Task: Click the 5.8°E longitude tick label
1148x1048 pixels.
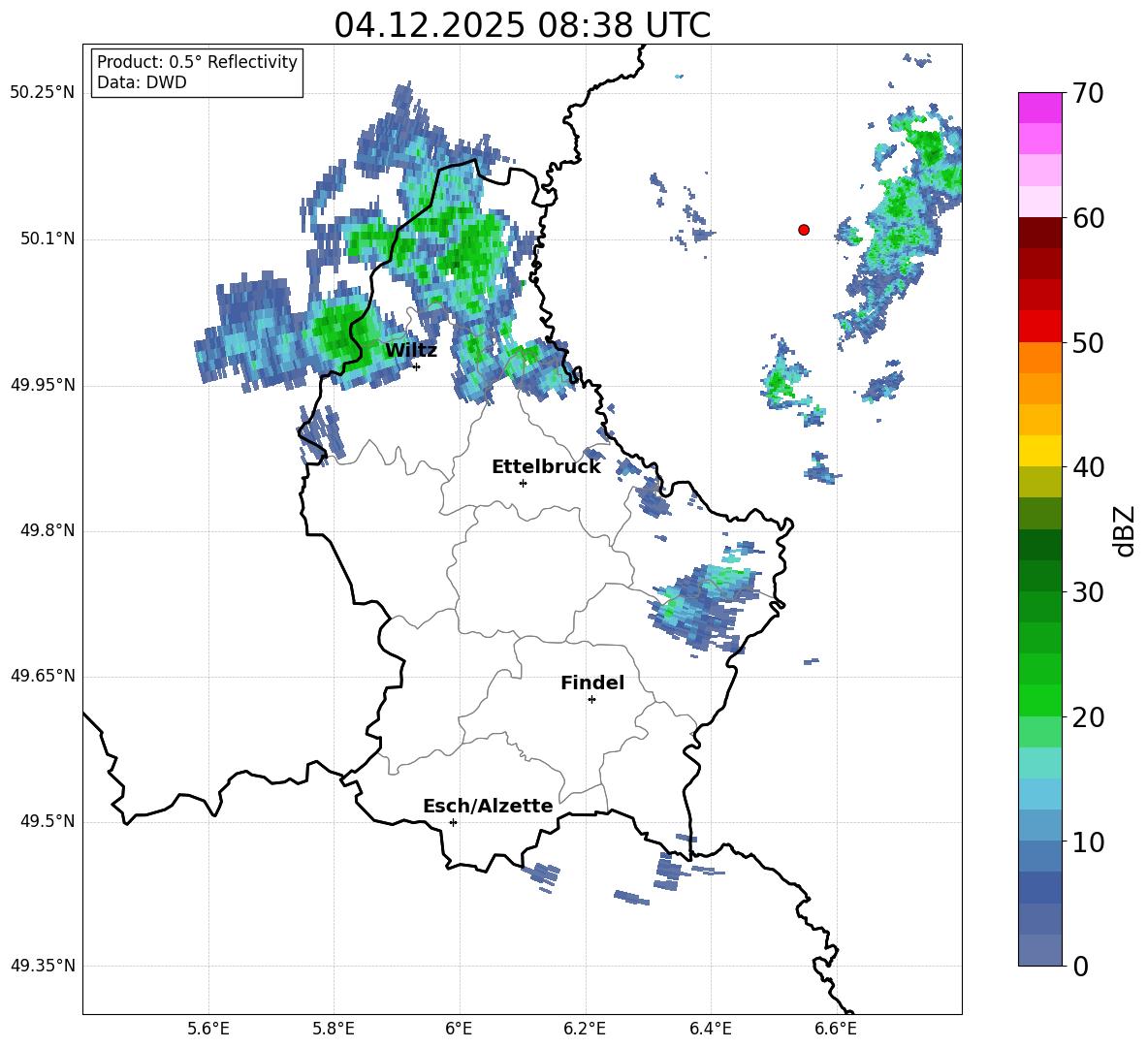Action: pos(334,1029)
